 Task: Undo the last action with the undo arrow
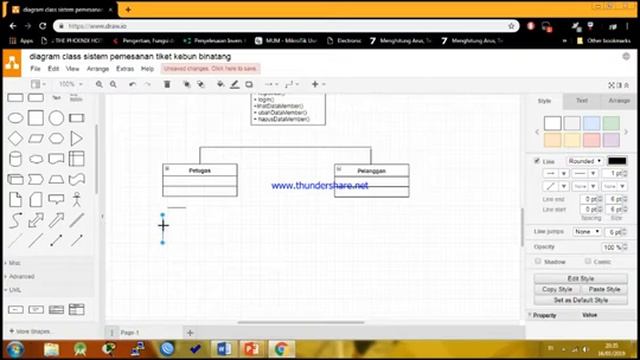point(132,84)
